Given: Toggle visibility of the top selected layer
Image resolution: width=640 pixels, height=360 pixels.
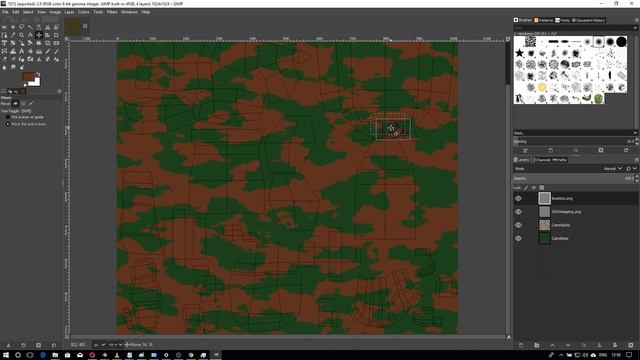Looking at the screenshot, I should click(x=518, y=198).
